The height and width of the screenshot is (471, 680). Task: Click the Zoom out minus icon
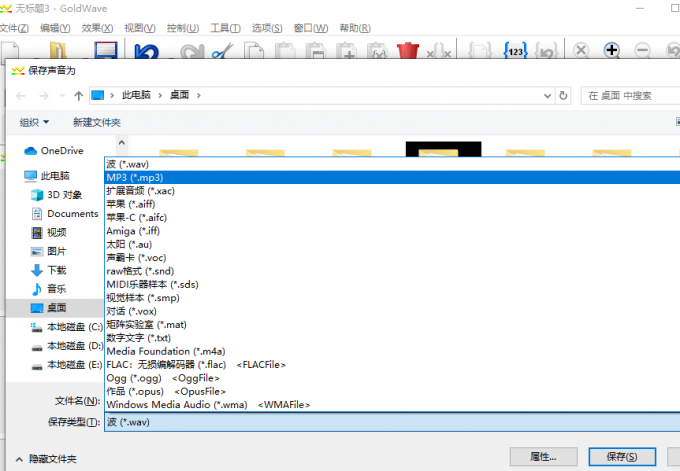642,50
